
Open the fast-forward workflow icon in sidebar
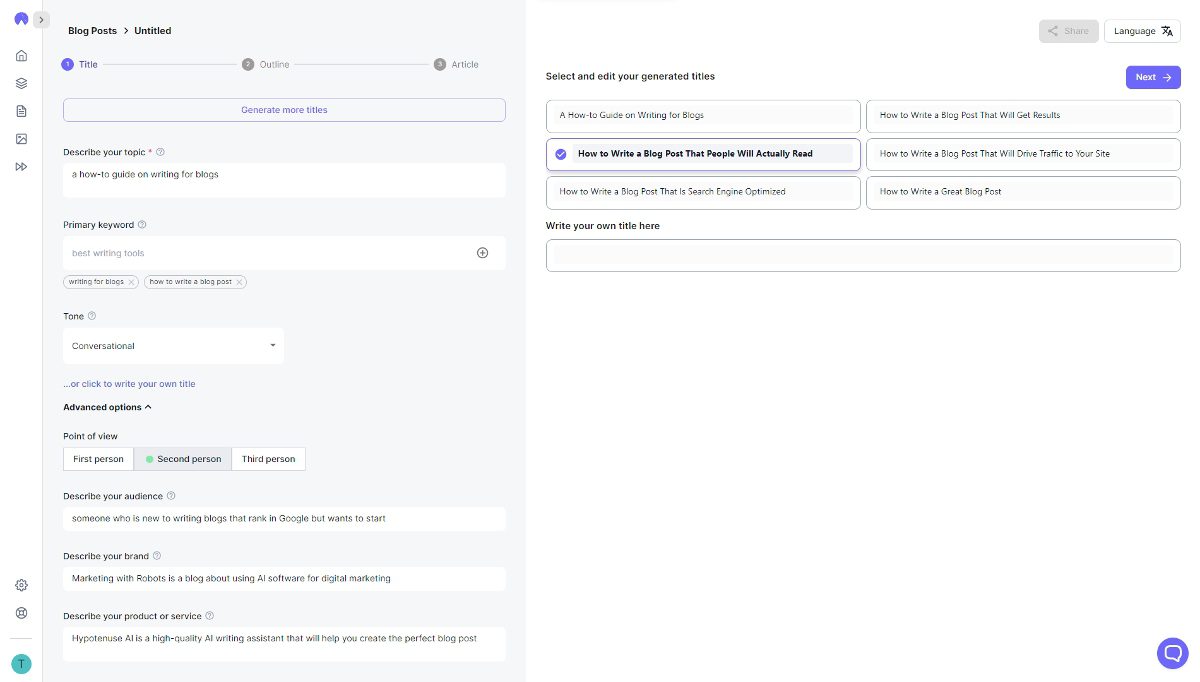click(x=21, y=167)
